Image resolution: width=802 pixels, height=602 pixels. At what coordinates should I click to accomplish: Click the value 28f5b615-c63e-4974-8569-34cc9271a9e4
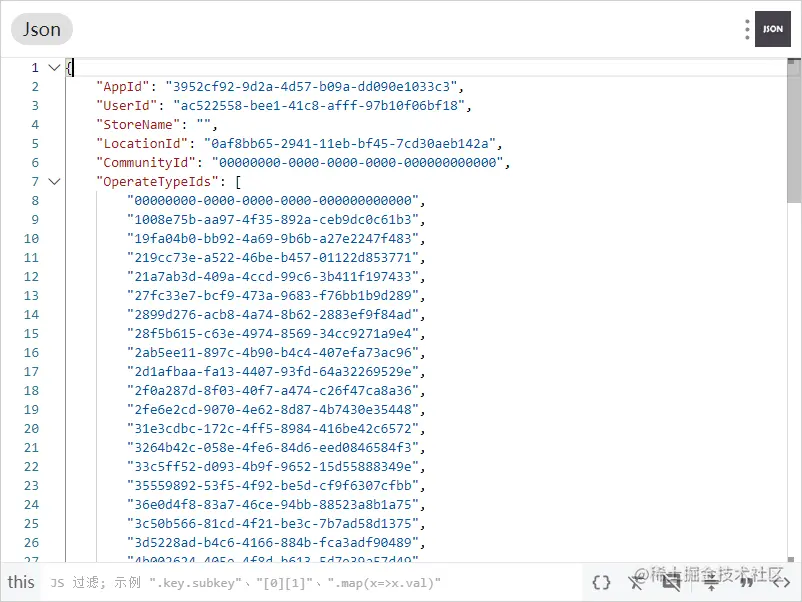[x=273, y=333]
